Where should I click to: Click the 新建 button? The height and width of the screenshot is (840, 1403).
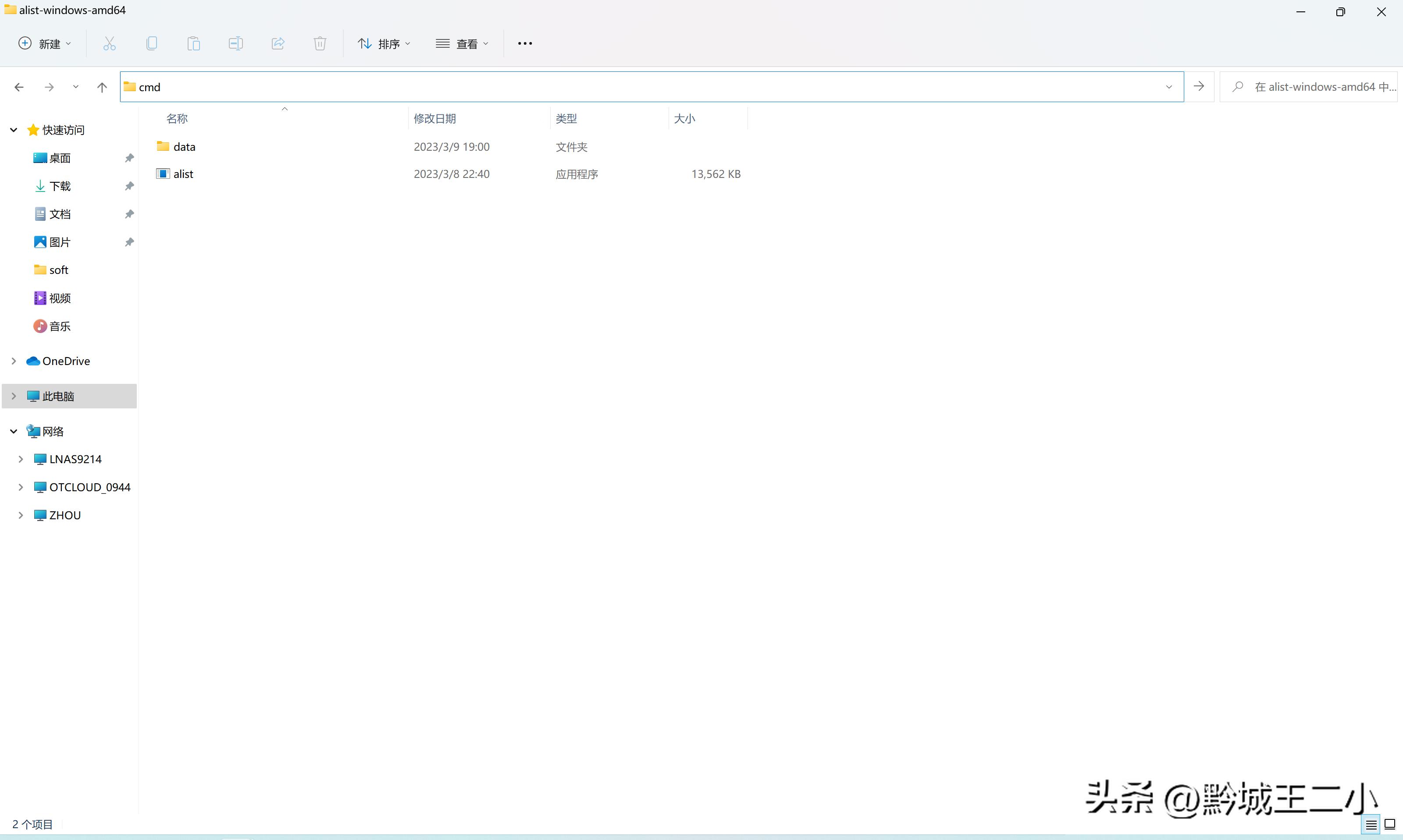click(43, 43)
